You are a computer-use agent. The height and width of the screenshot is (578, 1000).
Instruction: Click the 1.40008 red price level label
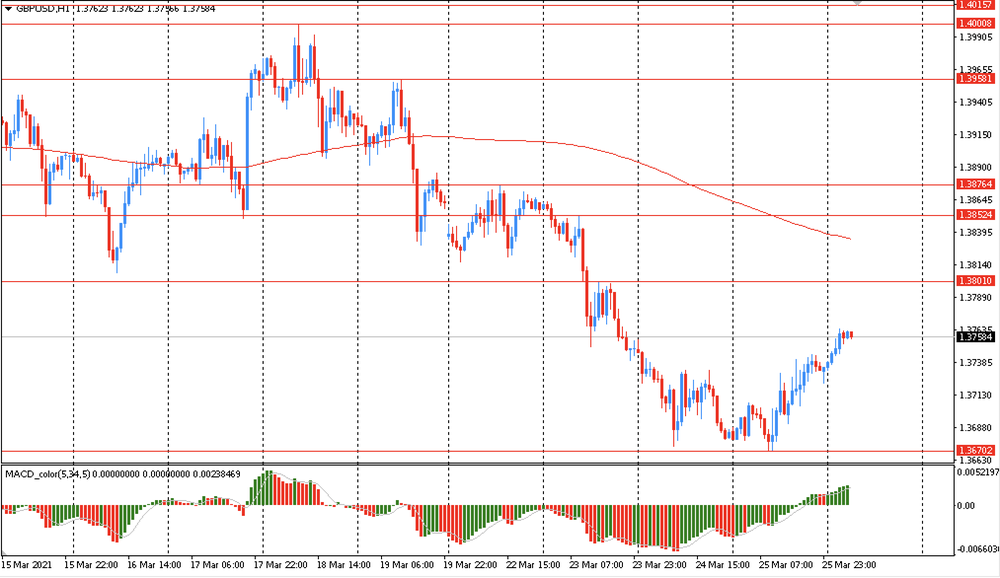point(975,24)
